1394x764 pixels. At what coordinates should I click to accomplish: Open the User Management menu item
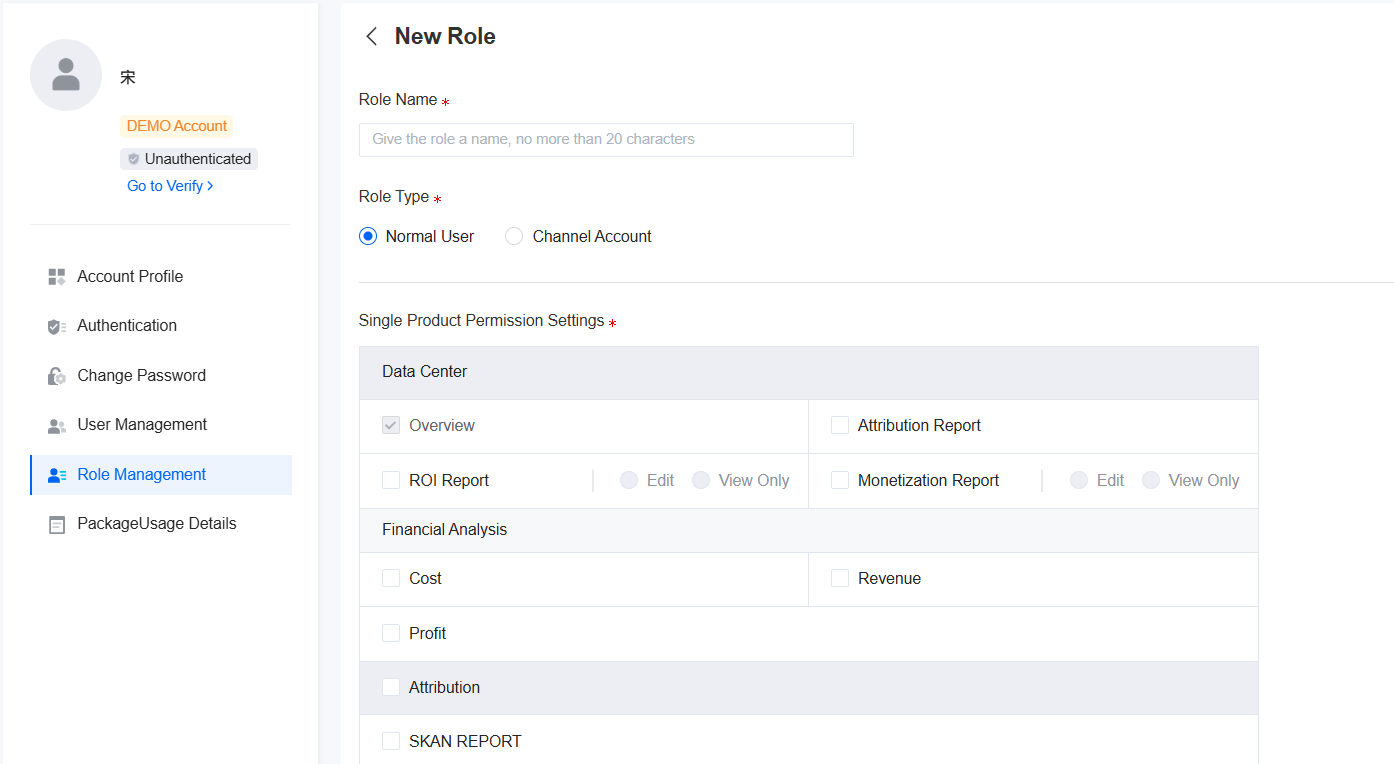[142, 425]
